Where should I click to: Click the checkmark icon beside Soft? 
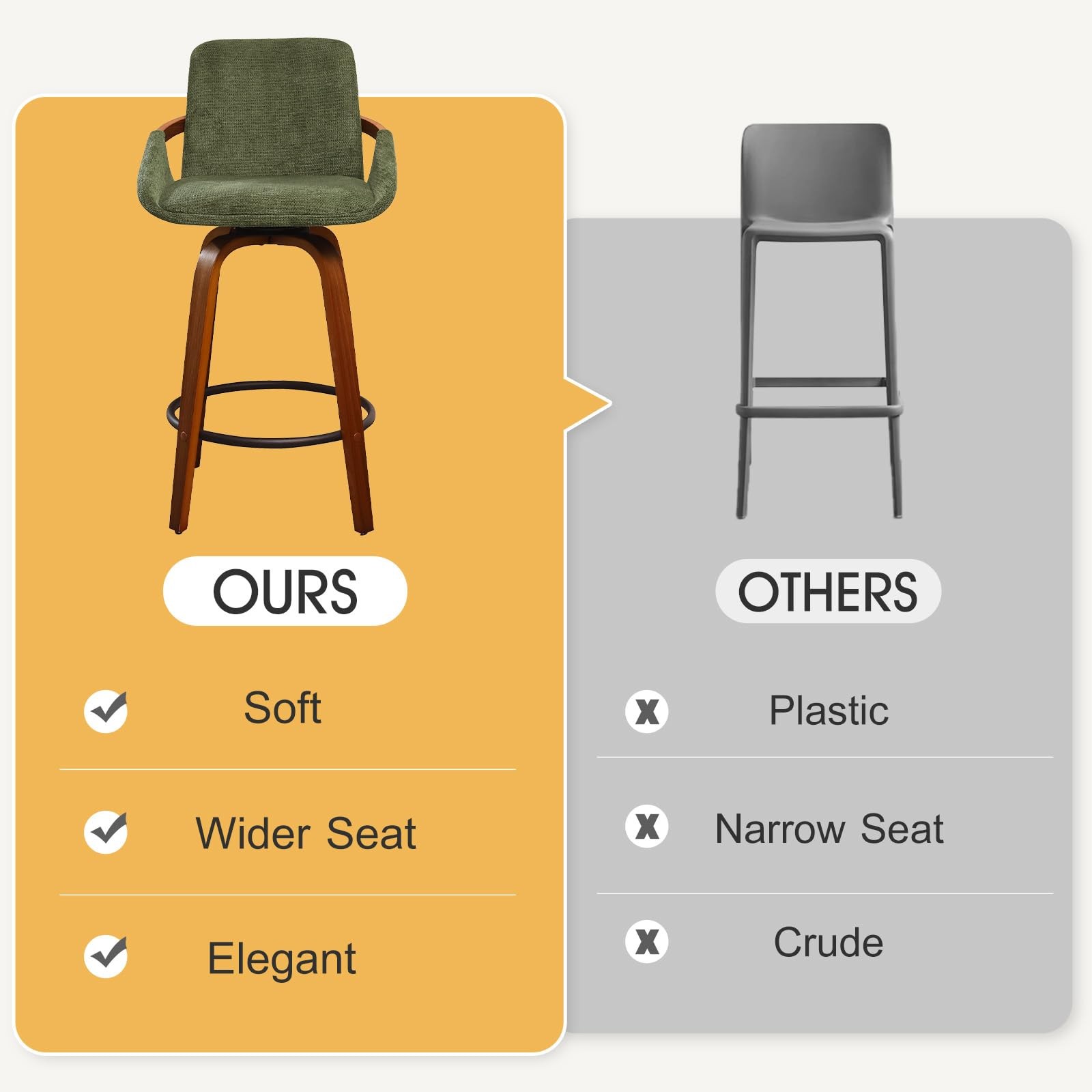[x=106, y=710]
